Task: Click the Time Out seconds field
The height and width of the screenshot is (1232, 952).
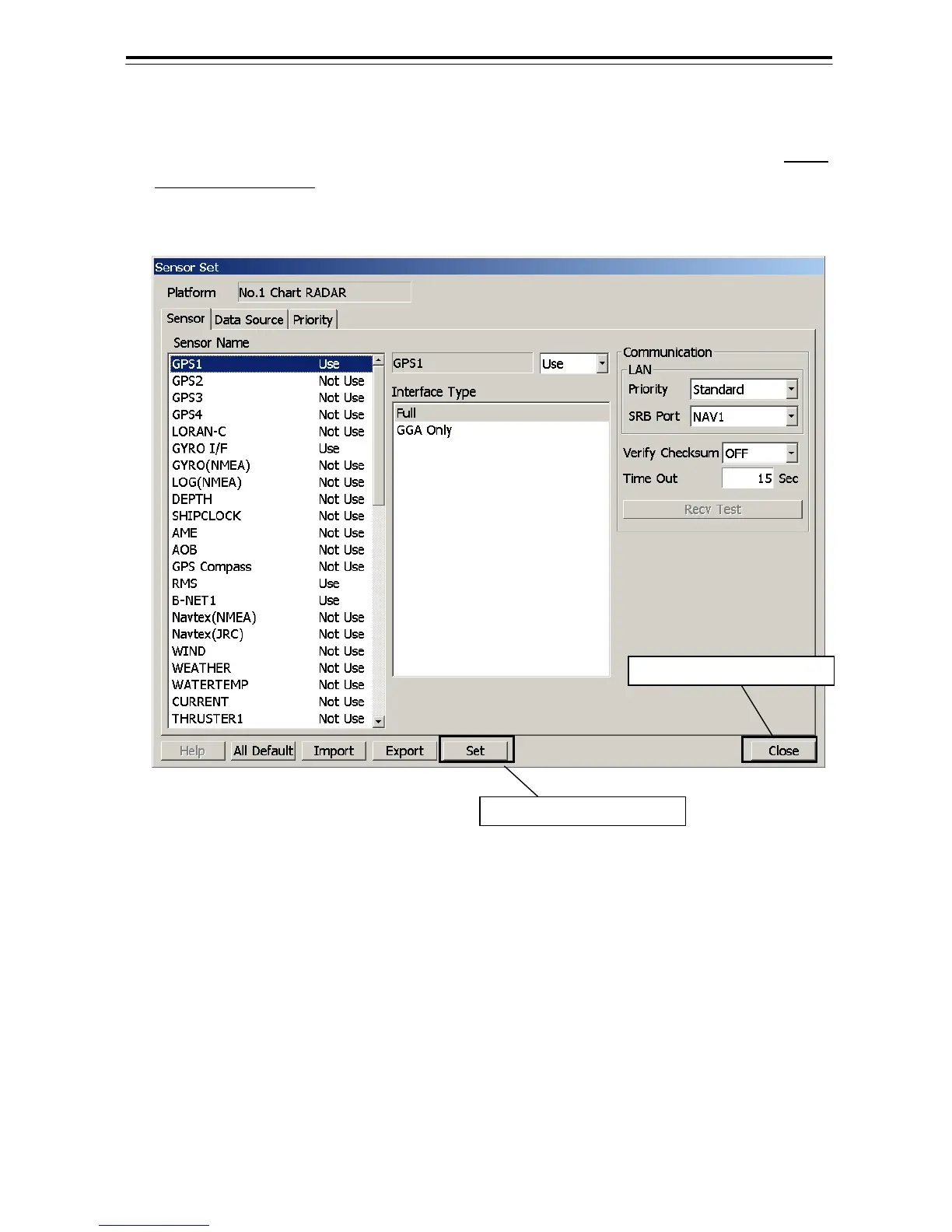Action: click(748, 478)
